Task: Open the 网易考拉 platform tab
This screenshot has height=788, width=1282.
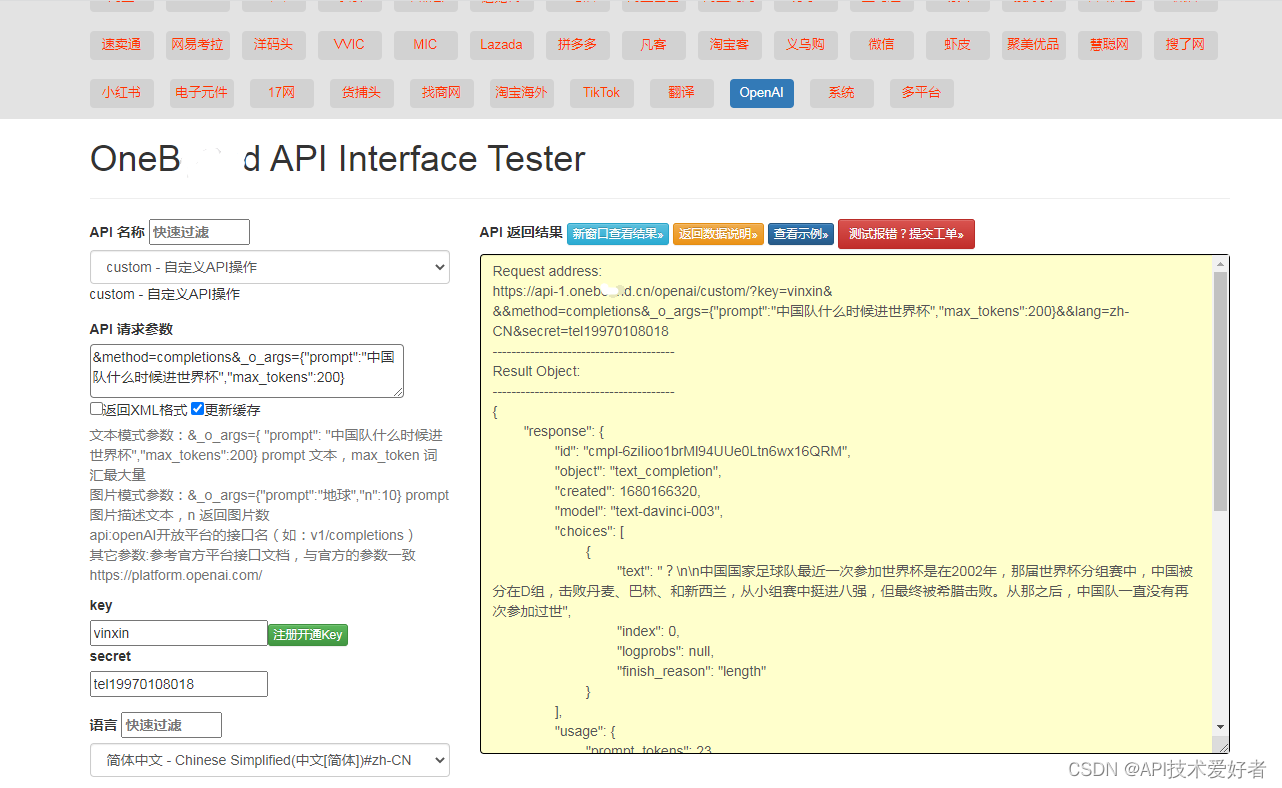Action: click(197, 45)
